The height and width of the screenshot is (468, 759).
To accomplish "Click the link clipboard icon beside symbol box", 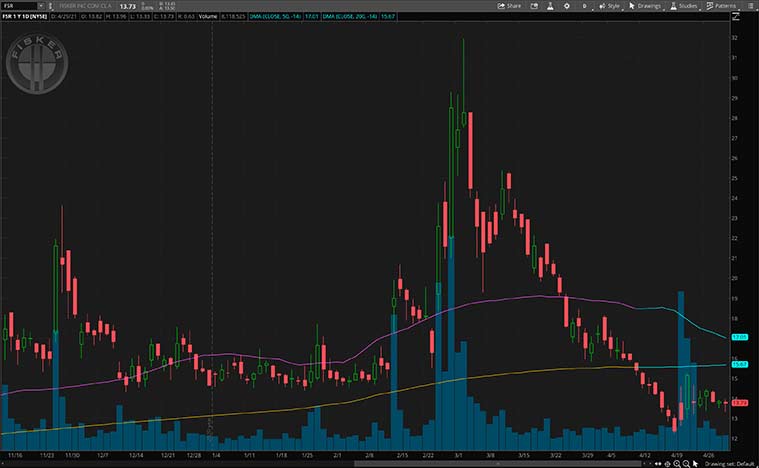I will (x=50, y=6).
